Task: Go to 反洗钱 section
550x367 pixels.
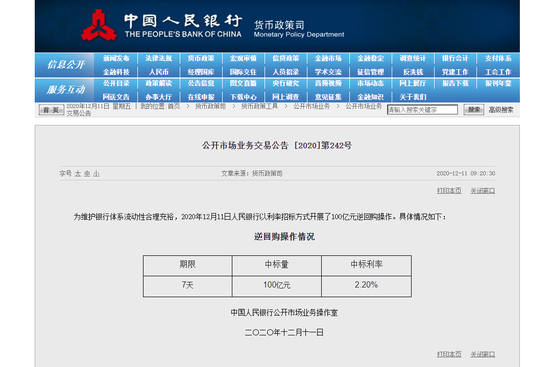Action: 413,72
